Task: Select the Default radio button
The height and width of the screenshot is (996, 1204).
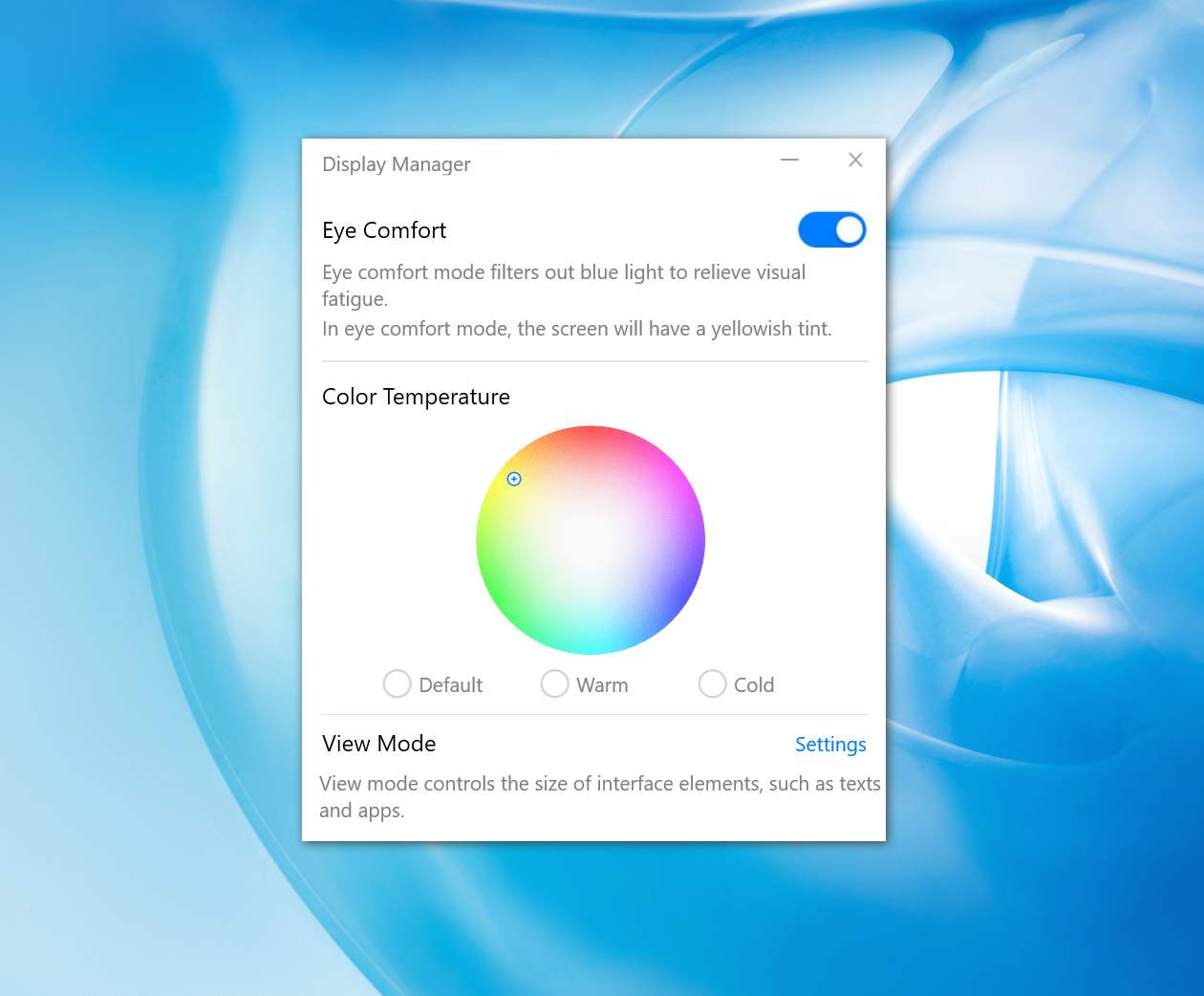Action: [398, 684]
